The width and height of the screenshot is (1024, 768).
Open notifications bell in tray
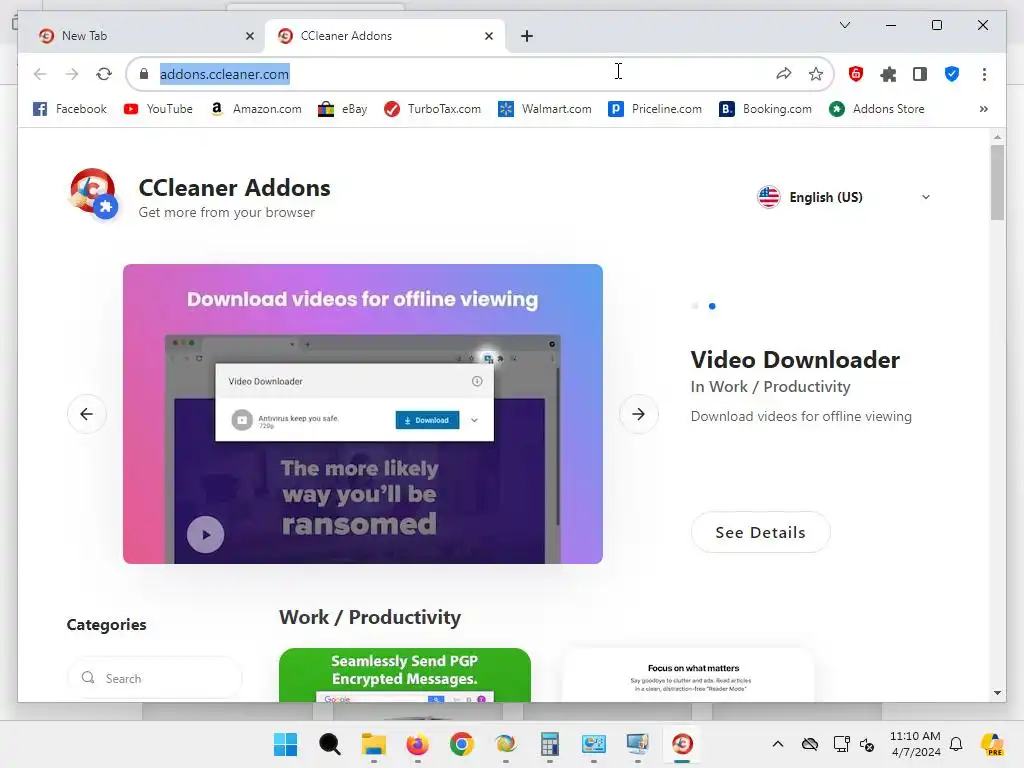coord(956,744)
